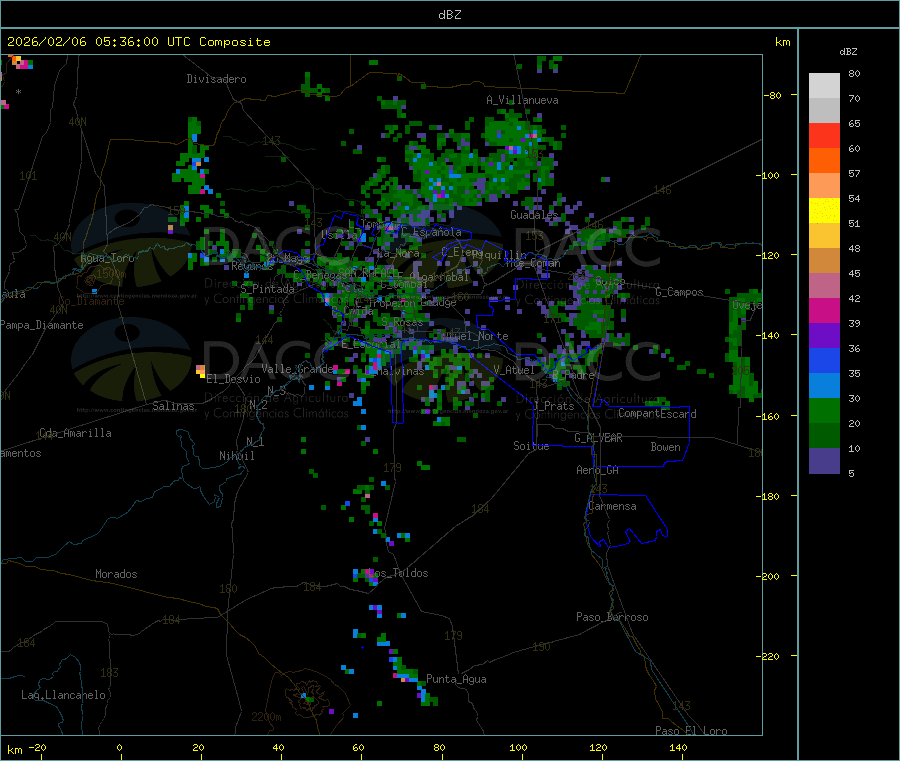Select the red 65 dBZ legend swatch
Image resolution: width=900 pixels, height=761 pixels.
[x=824, y=135]
